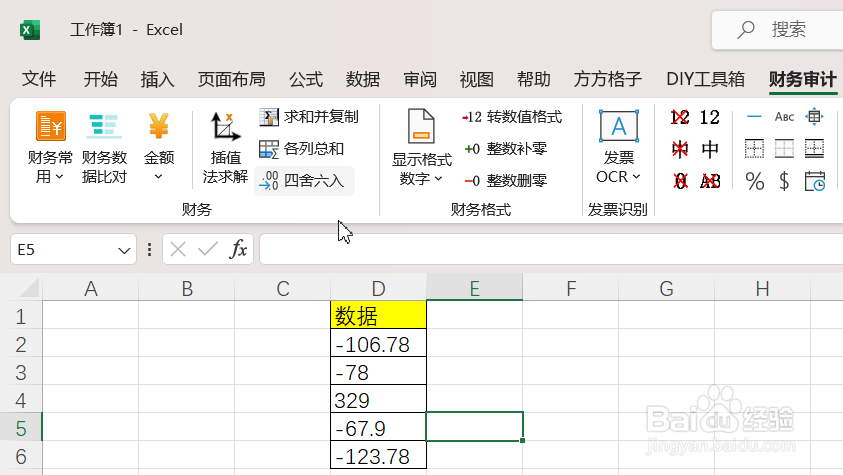Viewport: 843px width, 475px height.
Task: Click the 财务数据比对 icon
Action: (x=104, y=147)
